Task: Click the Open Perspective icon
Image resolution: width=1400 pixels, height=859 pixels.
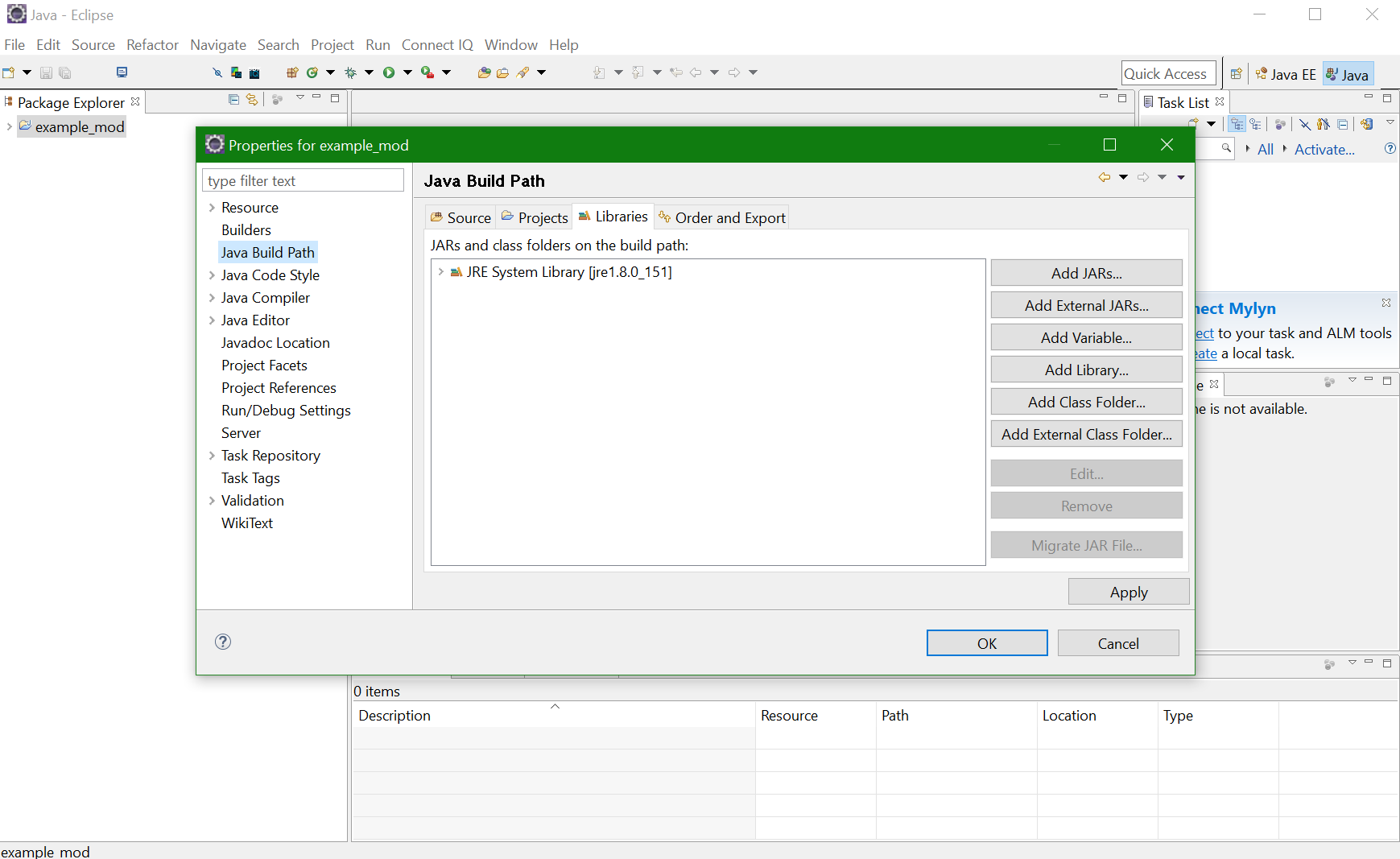Action: (1236, 74)
